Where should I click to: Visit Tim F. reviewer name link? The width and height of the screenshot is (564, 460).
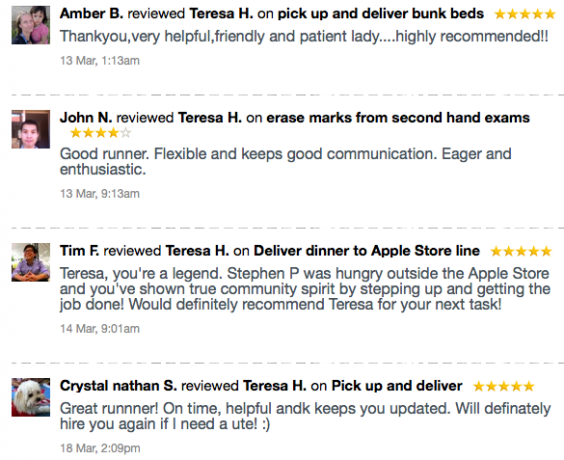[x=79, y=251]
